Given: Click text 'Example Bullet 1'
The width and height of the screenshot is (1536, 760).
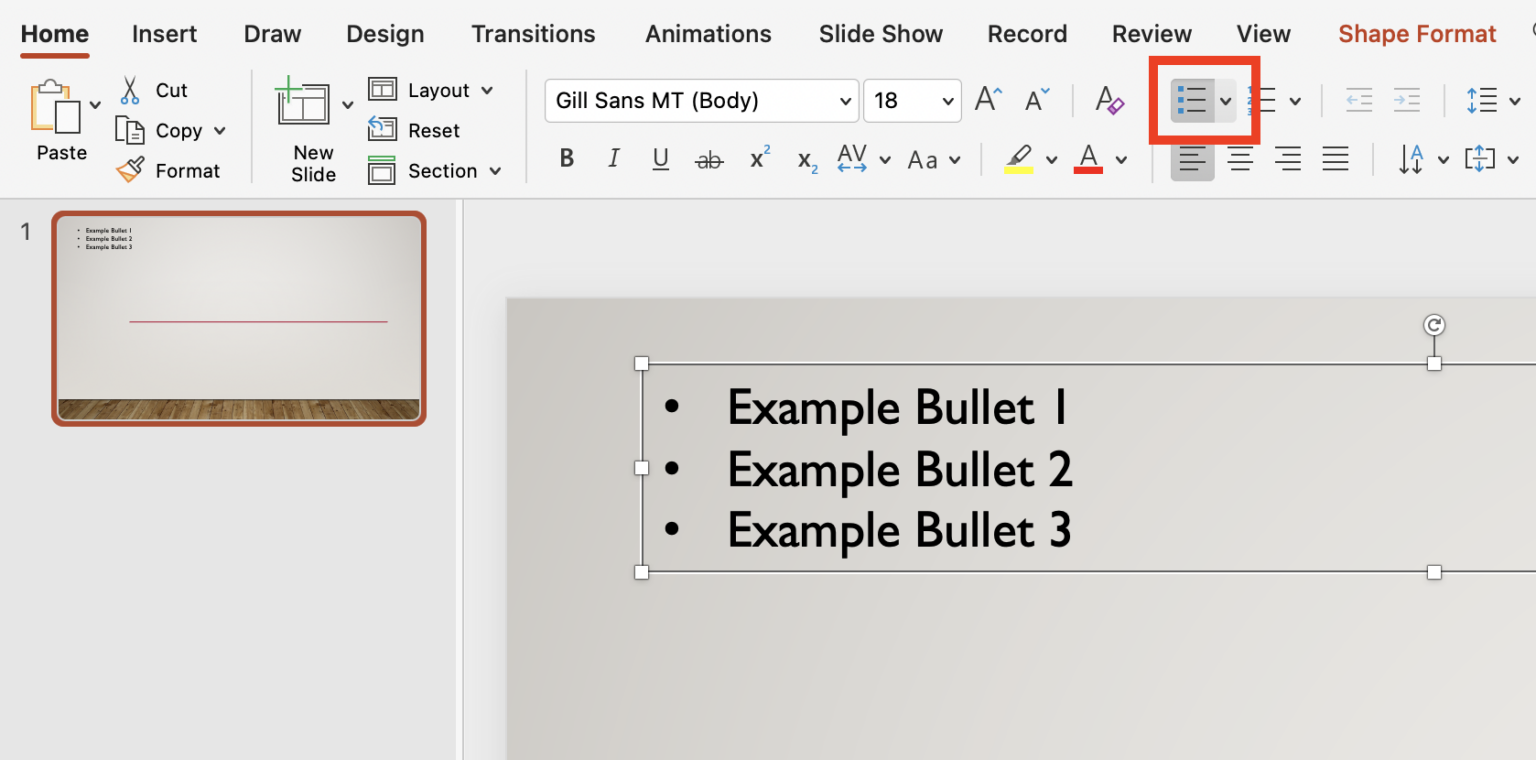Looking at the screenshot, I should [897, 408].
